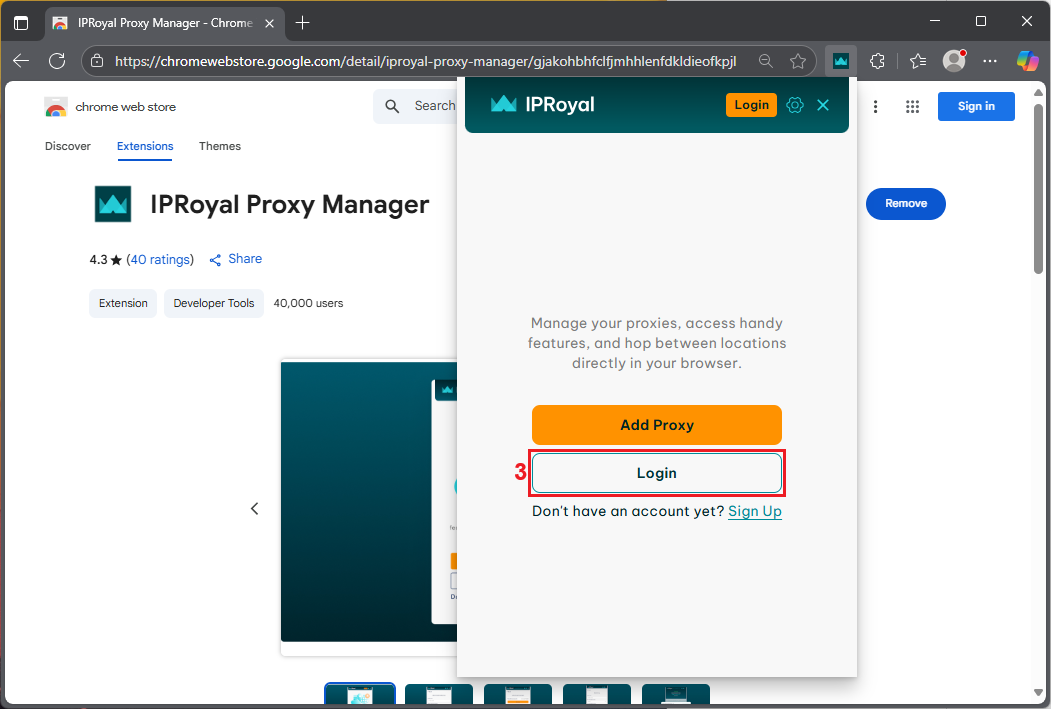Open the Sign Up link
Screen dimensions: 1051x709
[755, 511]
